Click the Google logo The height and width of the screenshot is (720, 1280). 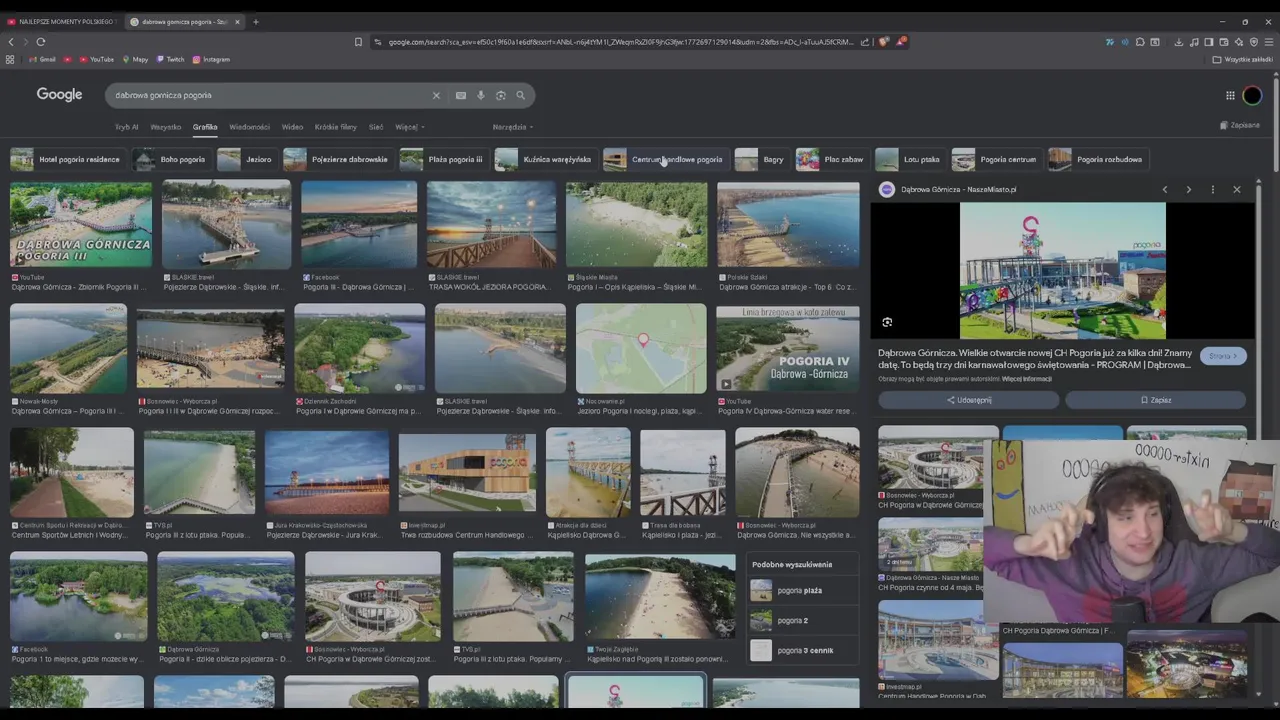59,94
